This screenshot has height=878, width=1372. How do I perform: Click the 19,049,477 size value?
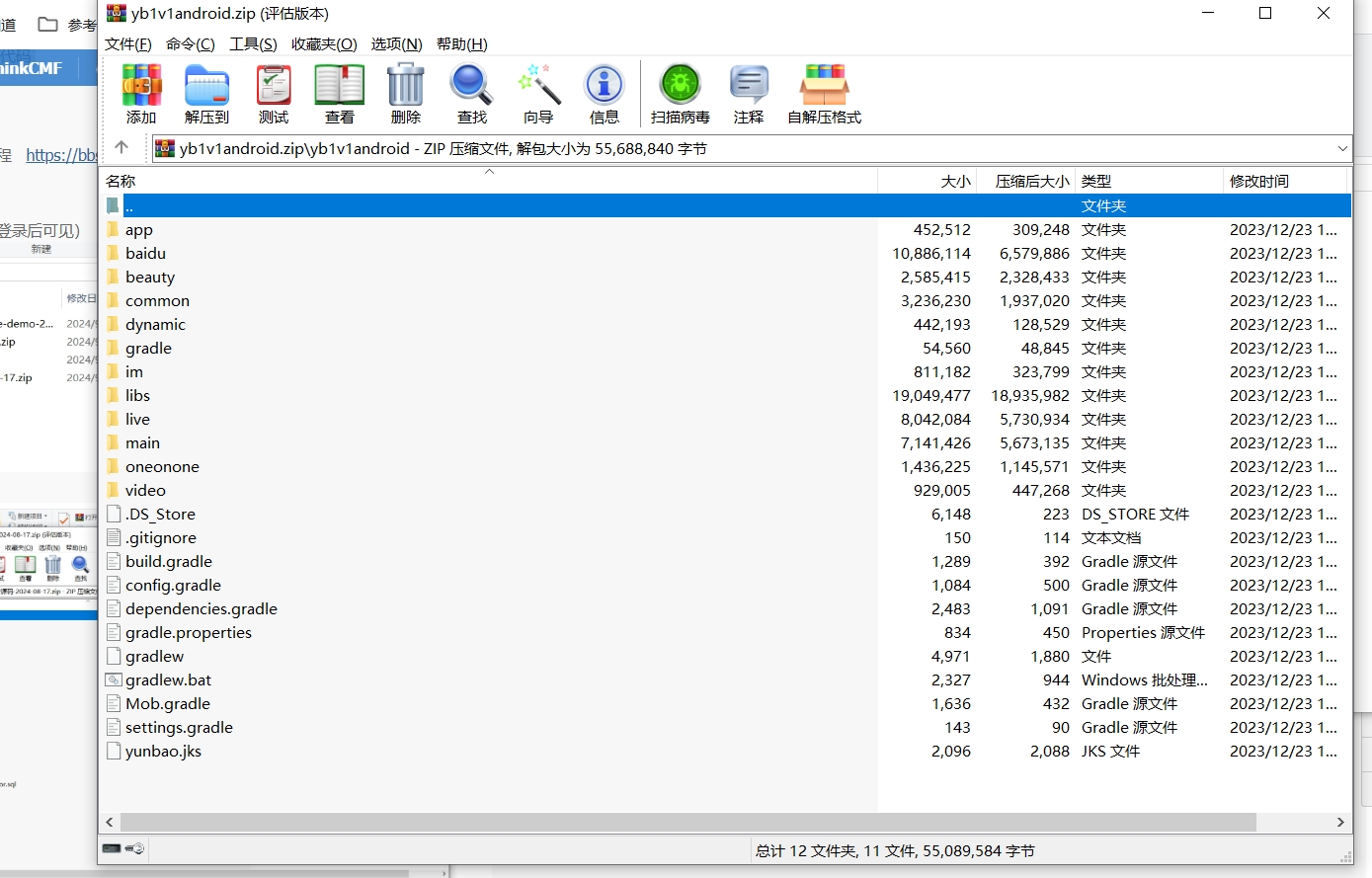point(931,395)
